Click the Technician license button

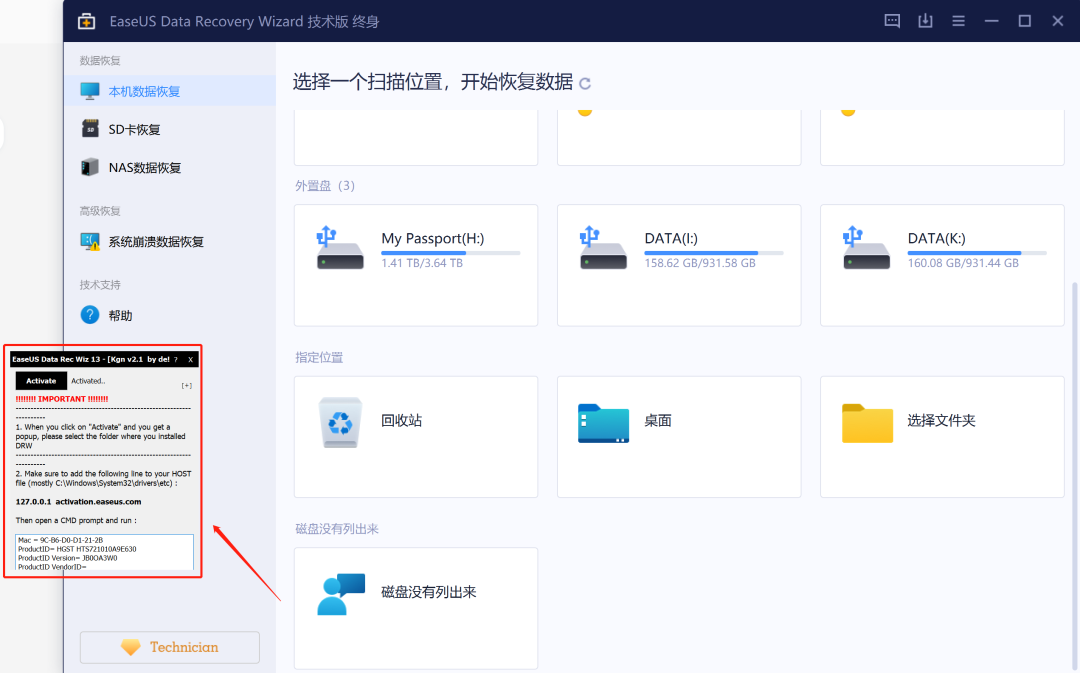click(170, 648)
